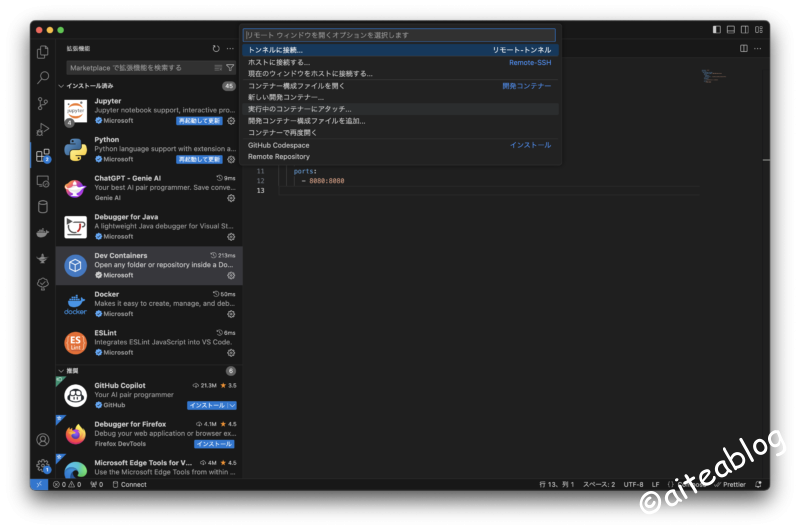Toggle the bottom panel layout button
The height and width of the screenshot is (530, 800).
pyautogui.click(x=731, y=30)
